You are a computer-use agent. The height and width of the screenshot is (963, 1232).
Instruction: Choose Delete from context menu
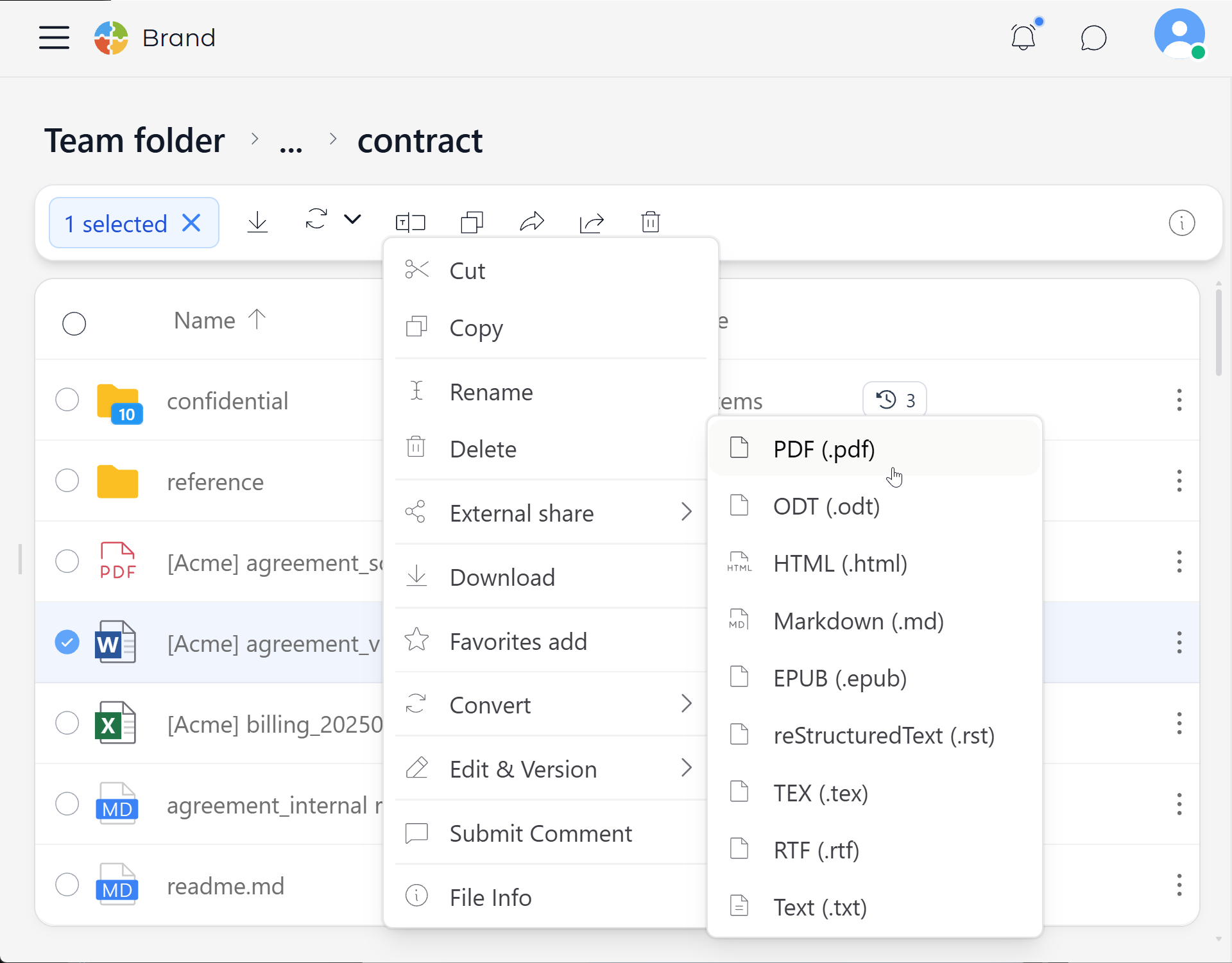click(551, 449)
